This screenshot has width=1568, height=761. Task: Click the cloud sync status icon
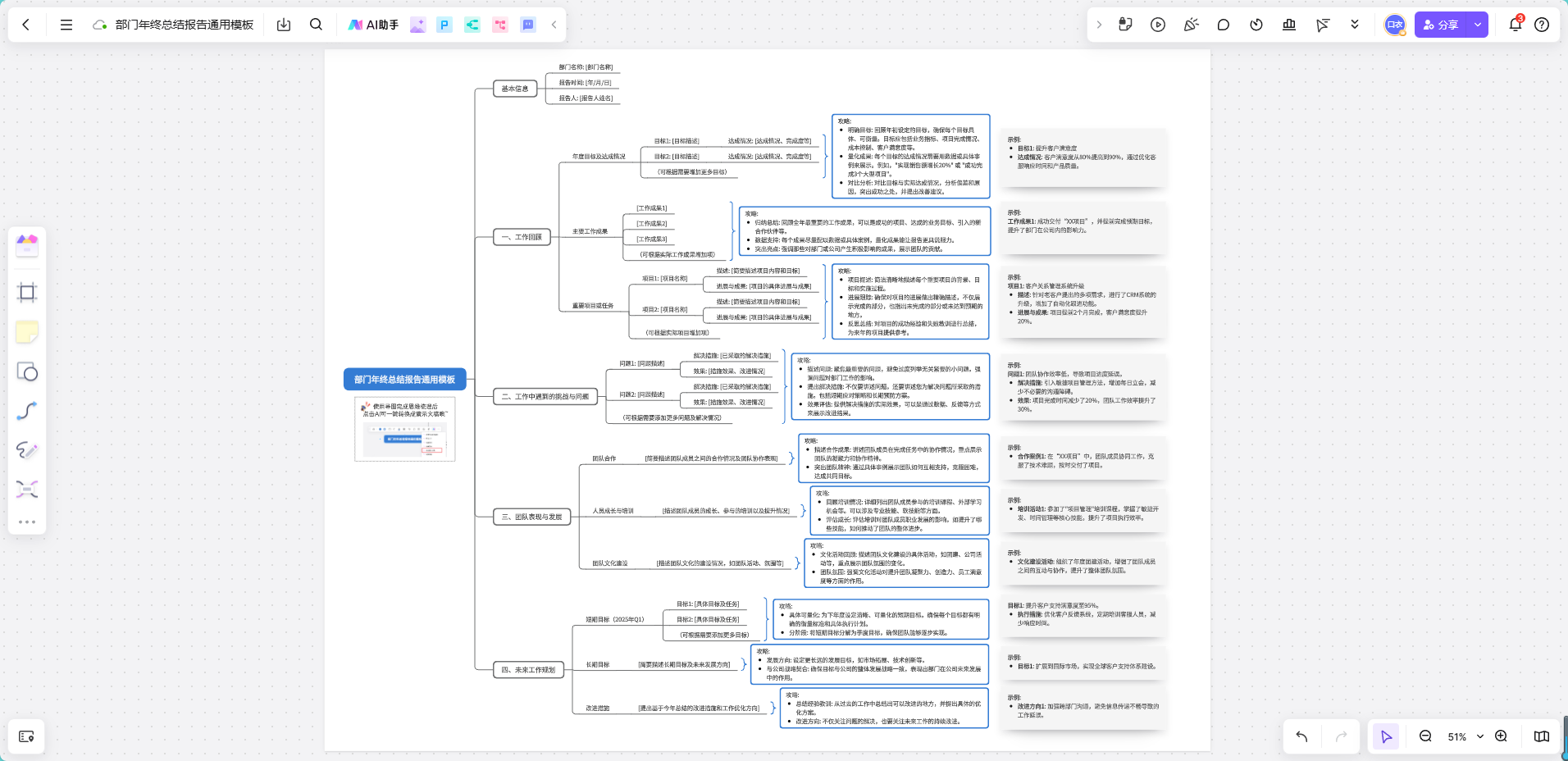click(100, 25)
